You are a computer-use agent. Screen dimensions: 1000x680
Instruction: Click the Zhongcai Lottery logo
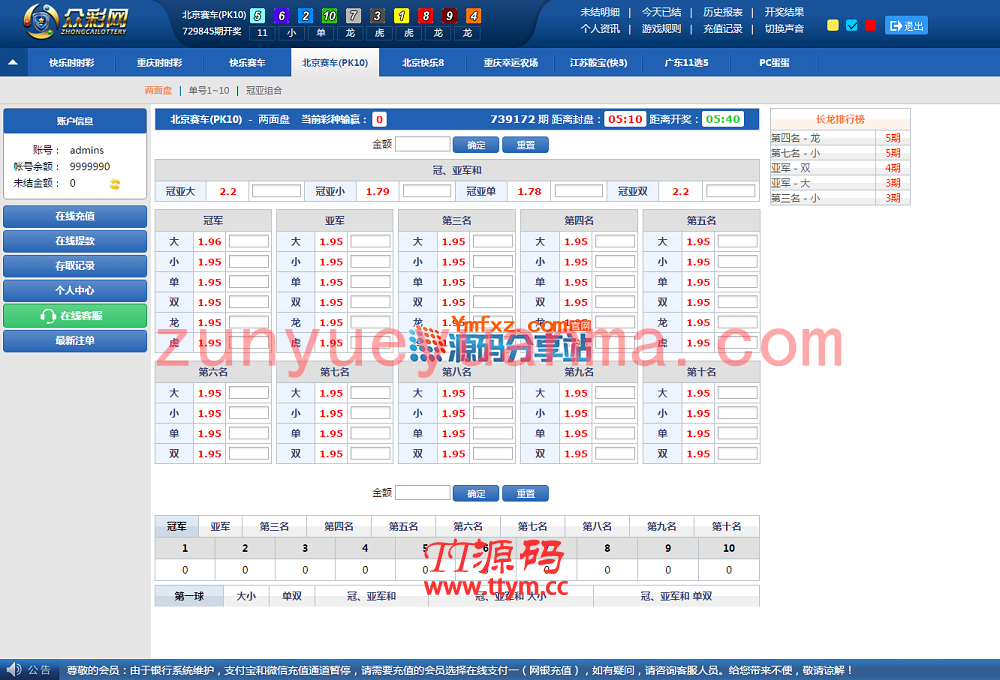pyautogui.click(x=75, y=21)
